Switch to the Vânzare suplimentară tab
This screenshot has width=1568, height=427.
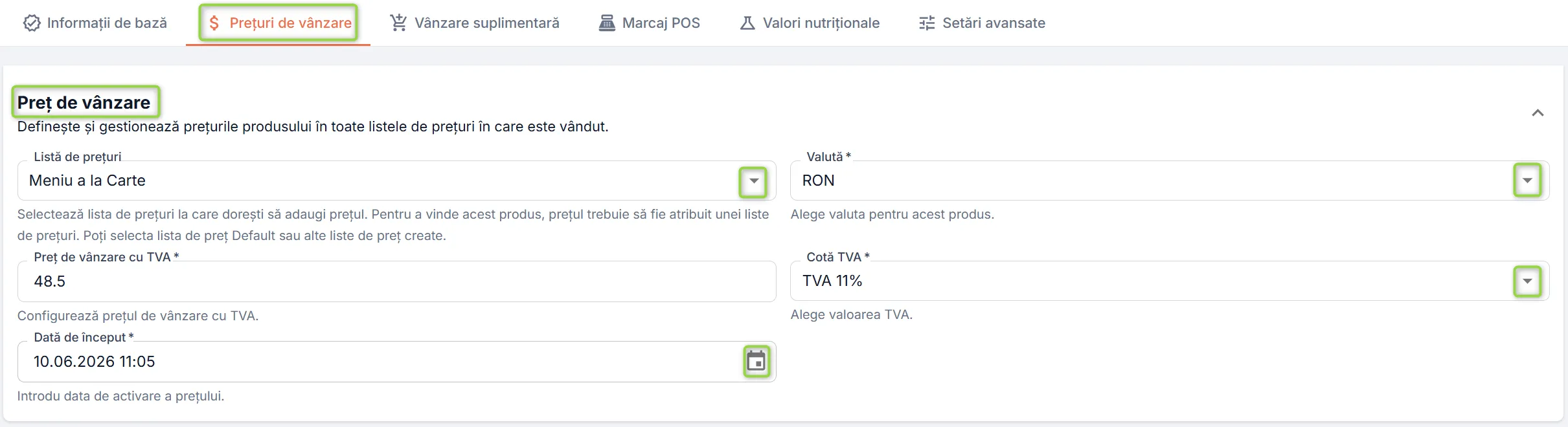coord(475,23)
